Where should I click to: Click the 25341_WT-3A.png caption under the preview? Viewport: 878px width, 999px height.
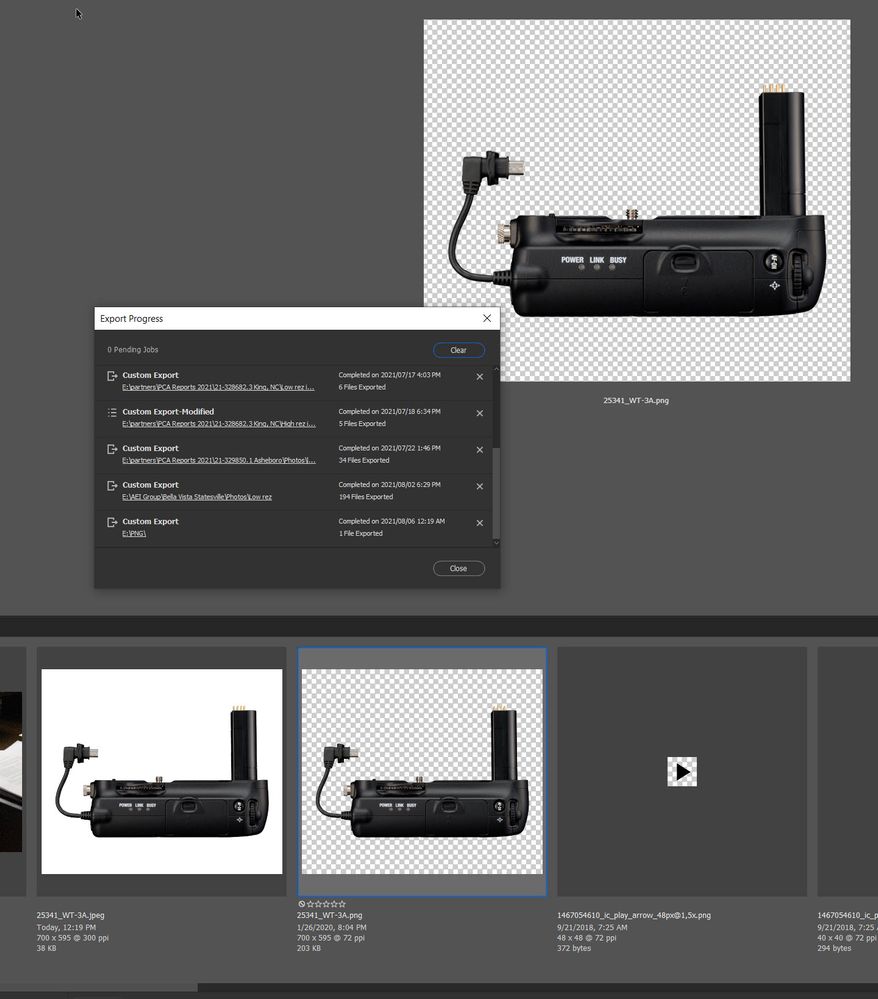pyautogui.click(x=636, y=401)
